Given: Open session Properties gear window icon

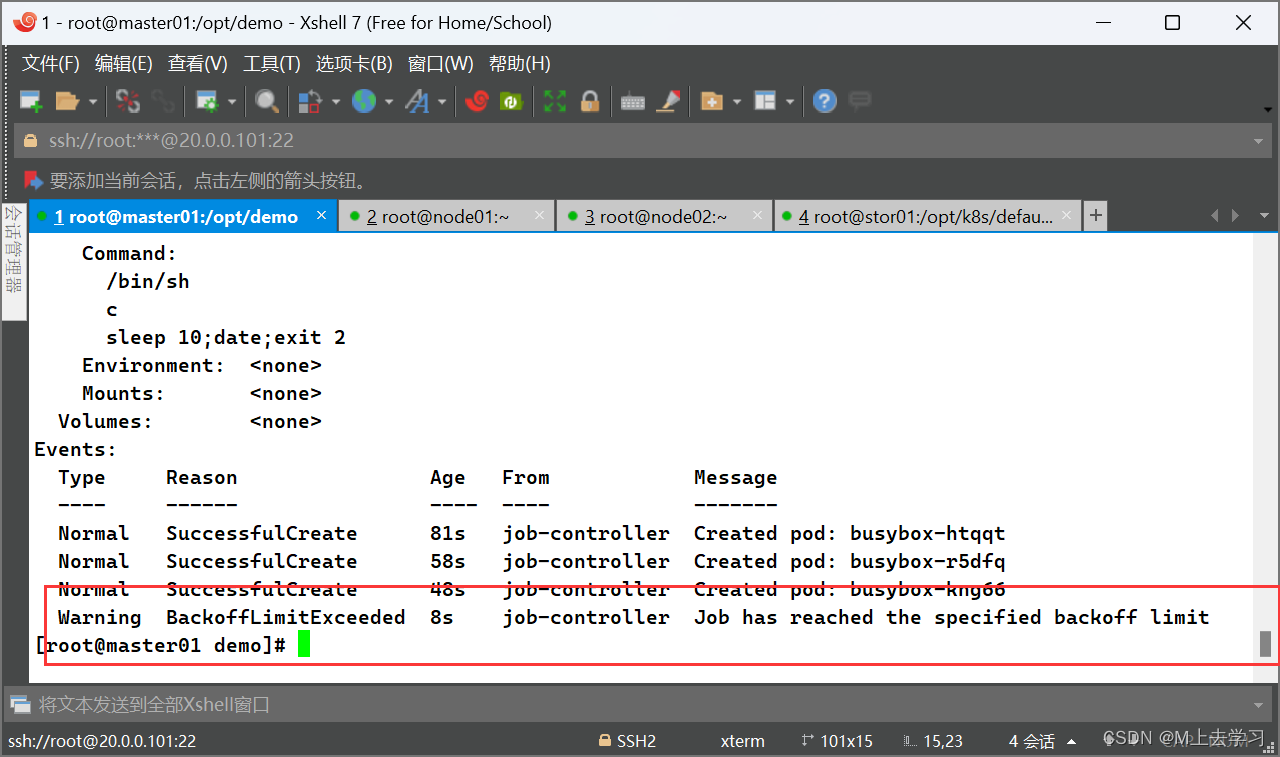Looking at the screenshot, I should coord(207,101).
